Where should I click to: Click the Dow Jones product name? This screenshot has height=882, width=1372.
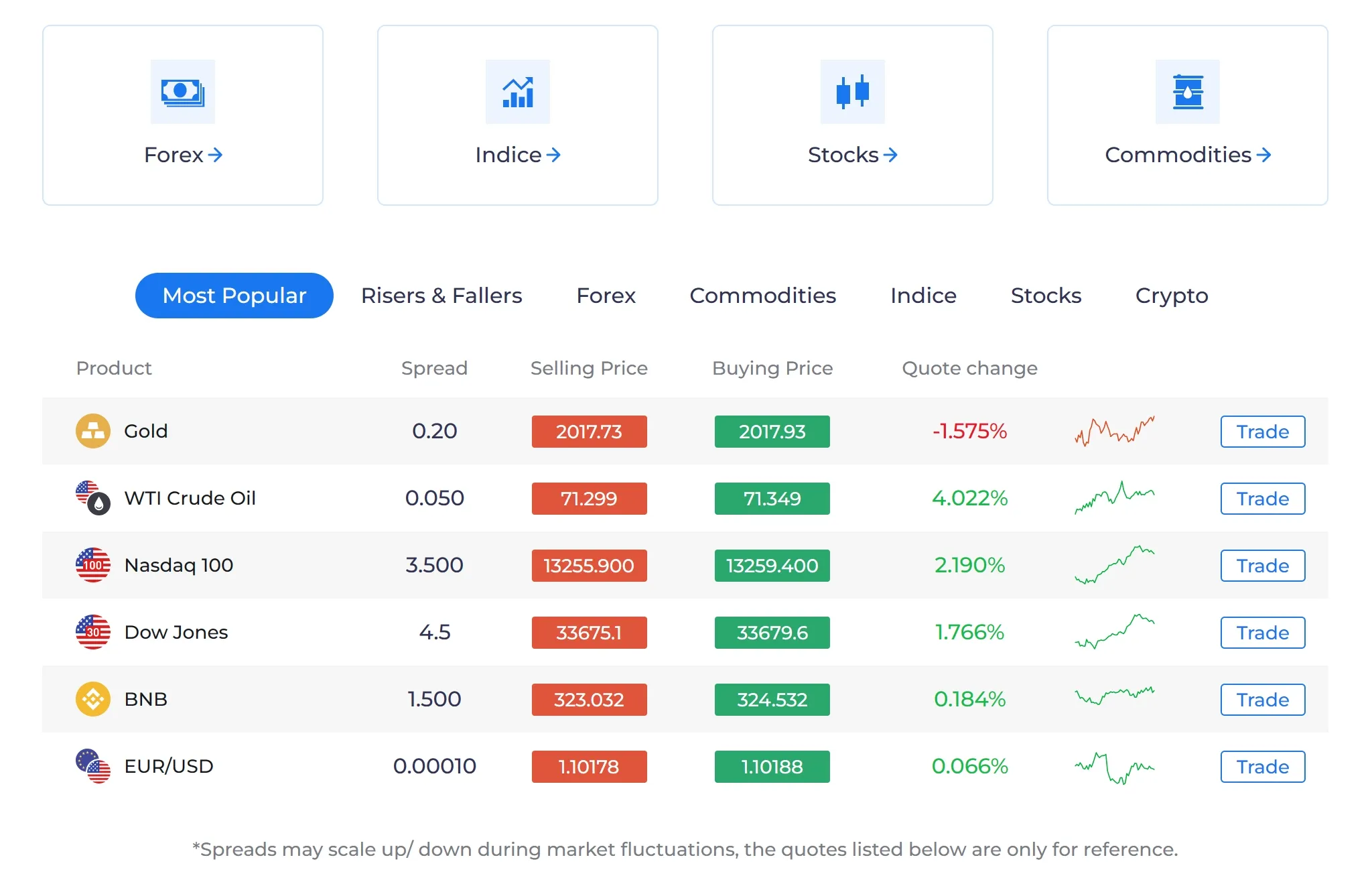[176, 632]
